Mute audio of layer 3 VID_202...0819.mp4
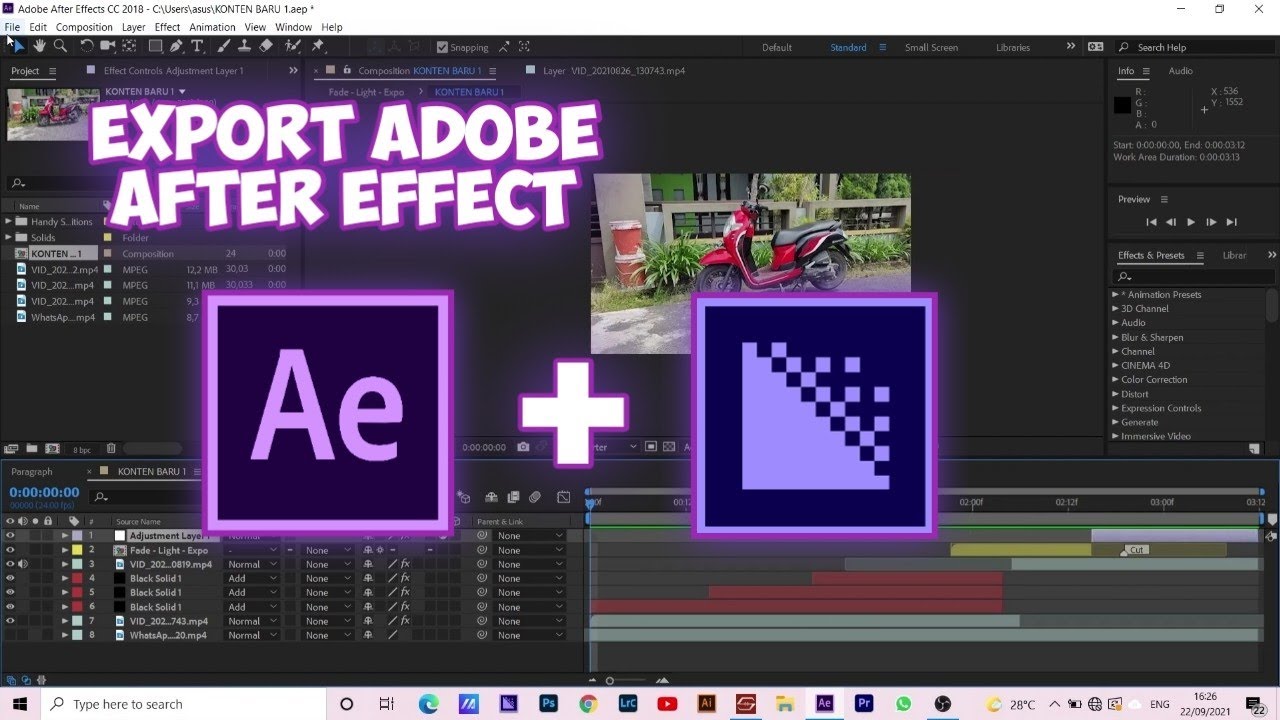Image resolution: width=1280 pixels, height=720 pixels. pos(22,564)
